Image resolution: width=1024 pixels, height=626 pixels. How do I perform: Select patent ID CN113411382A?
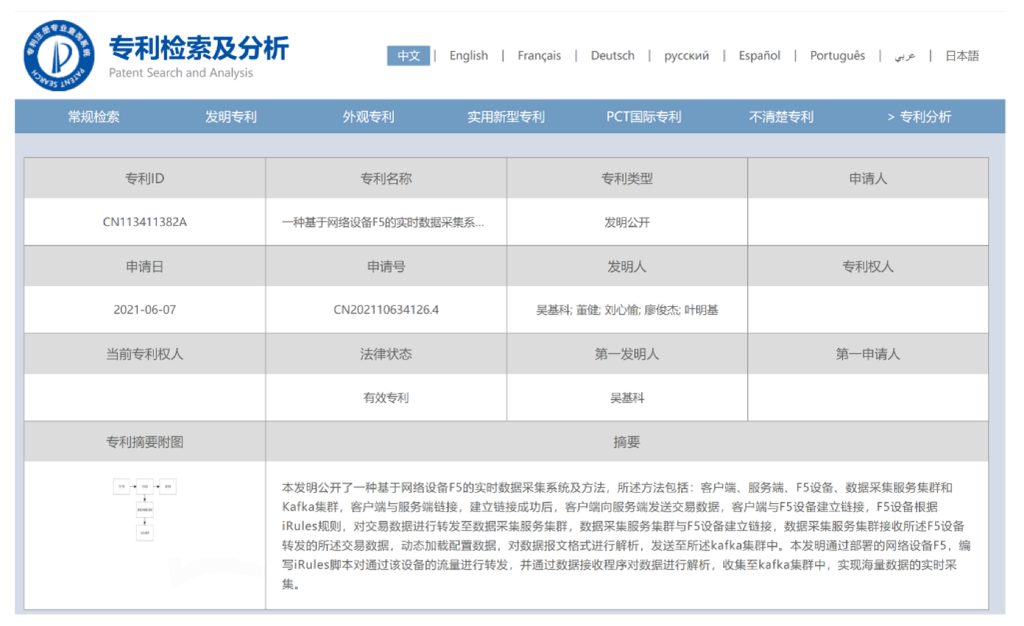pyautogui.click(x=144, y=222)
